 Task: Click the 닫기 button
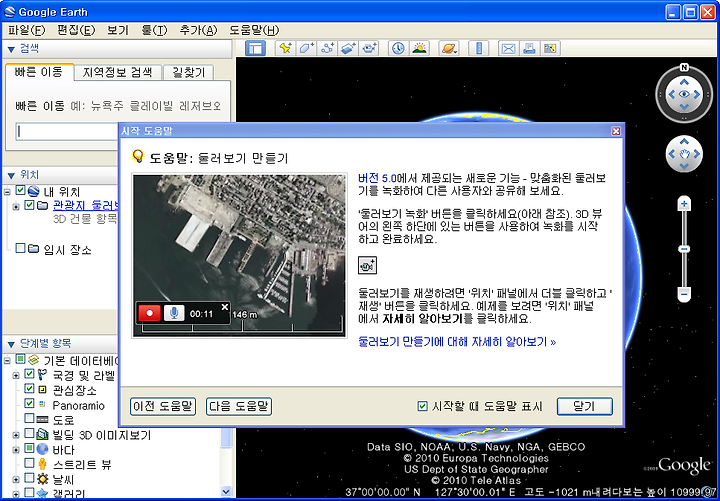(585, 406)
